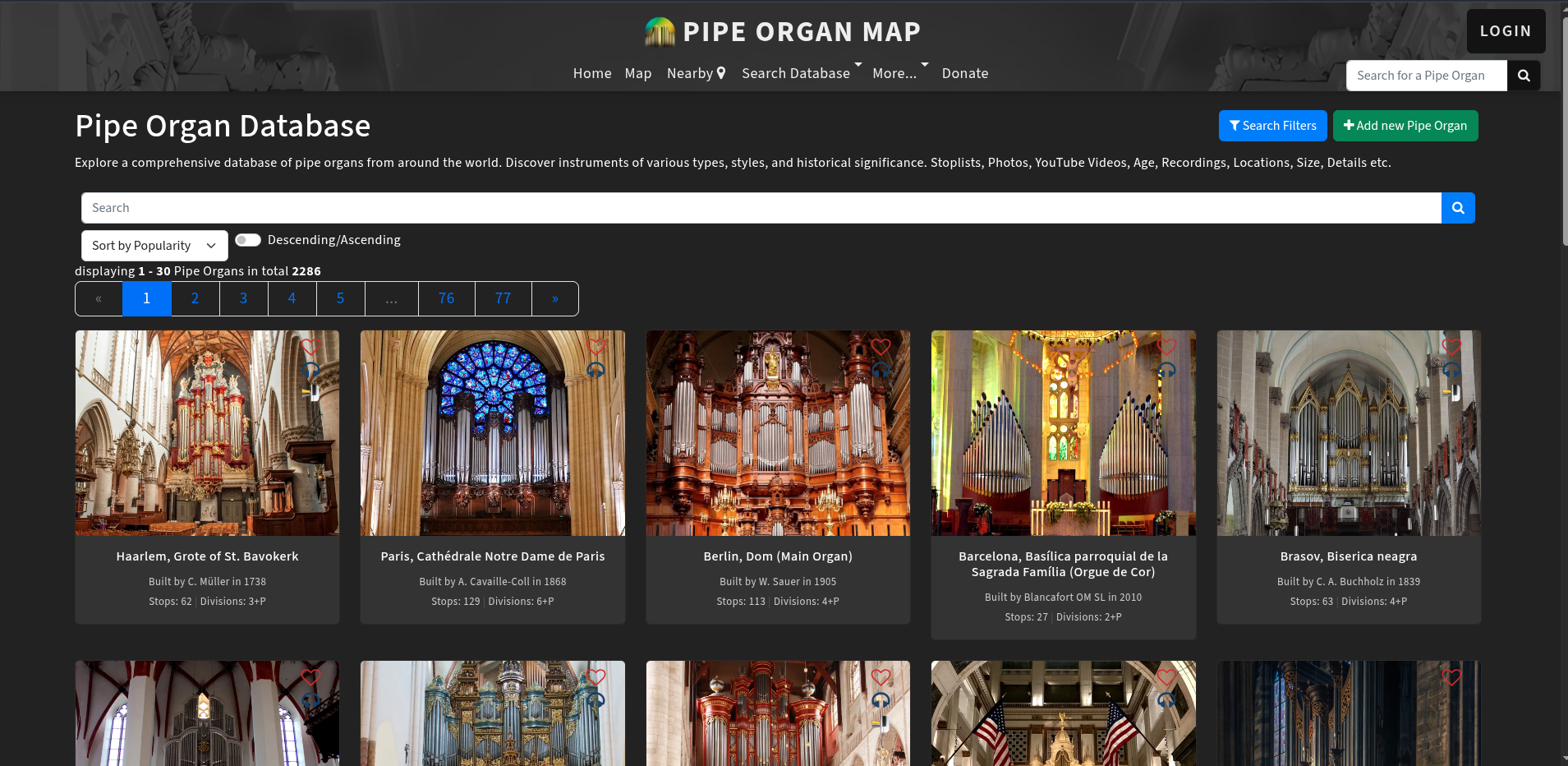Click the 'Stops: 129' text on the Paris card
1568x766 pixels.
[456, 602]
